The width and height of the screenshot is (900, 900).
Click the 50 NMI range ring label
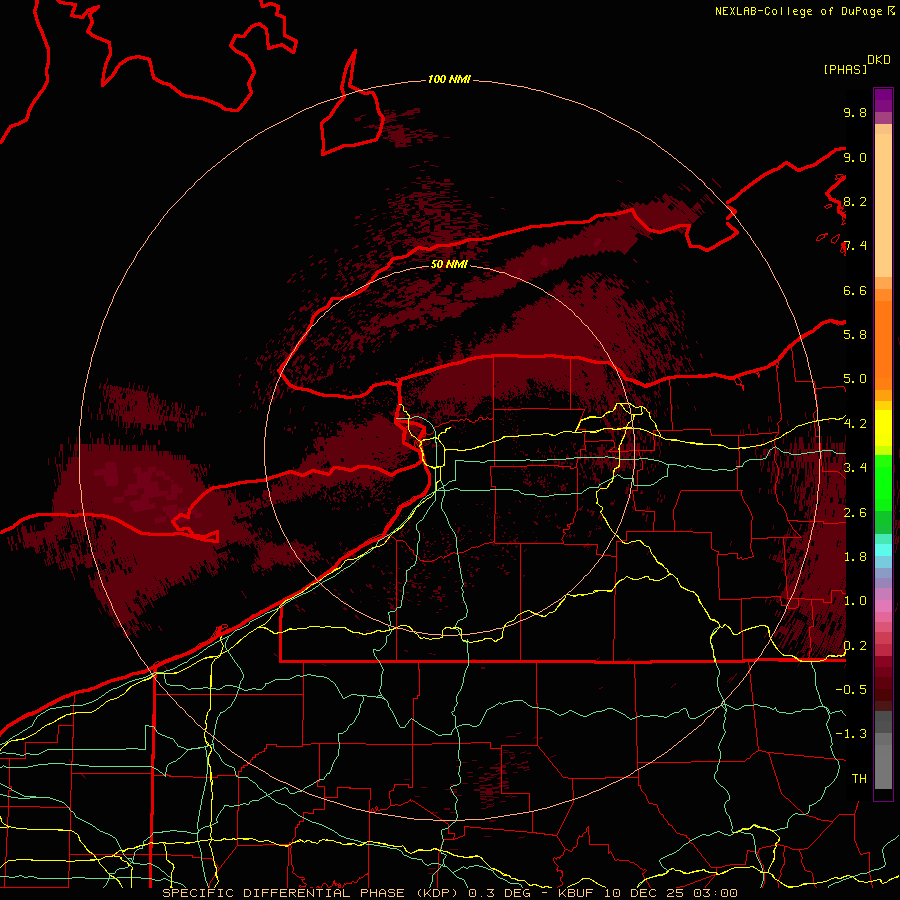point(449,264)
